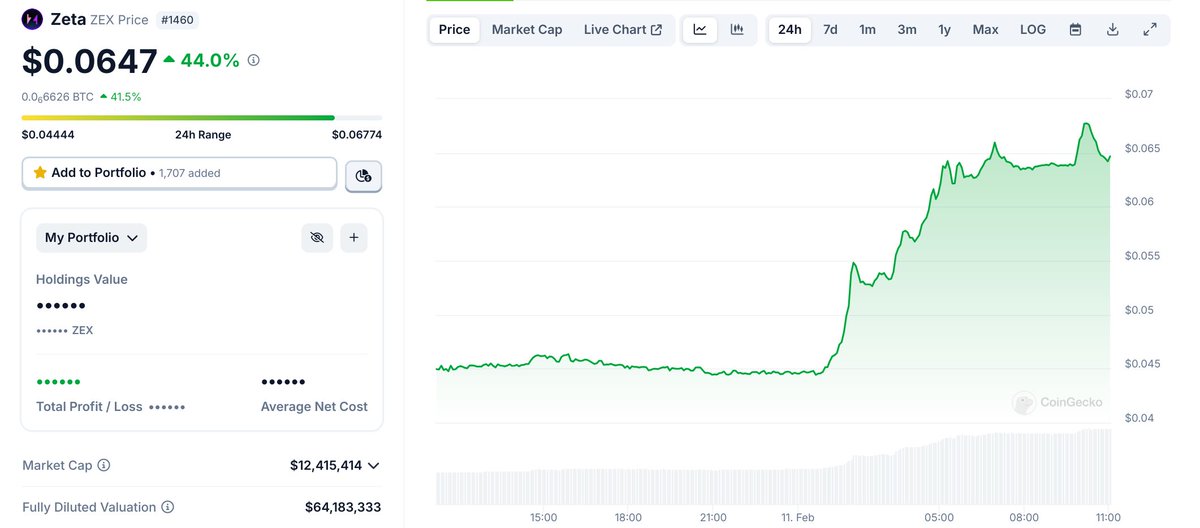
Task: Click the Average Net Cost label
Action: pyautogui.click(x=314, y=407)
